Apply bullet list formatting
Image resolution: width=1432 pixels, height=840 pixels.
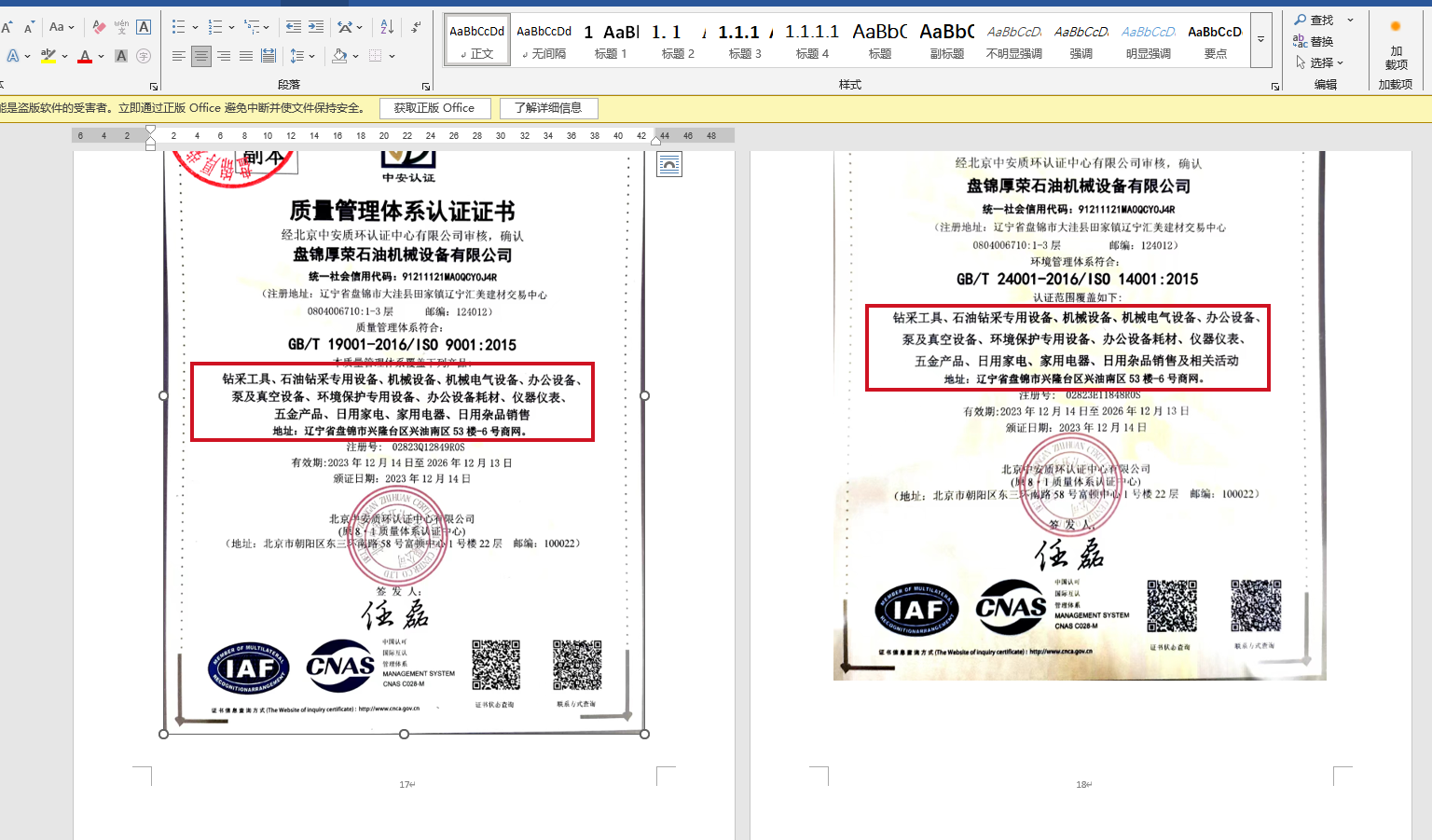pos(179,27)
